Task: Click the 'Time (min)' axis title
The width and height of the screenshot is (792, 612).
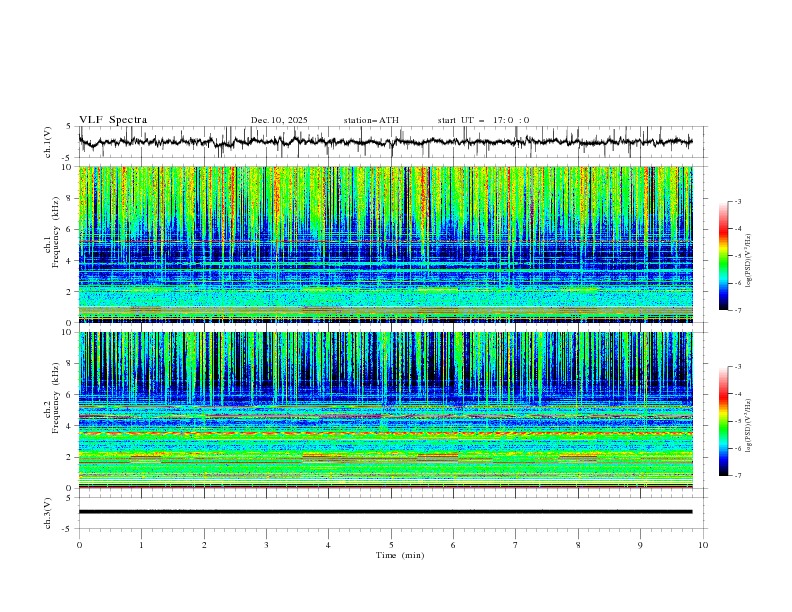Action: 400,555
